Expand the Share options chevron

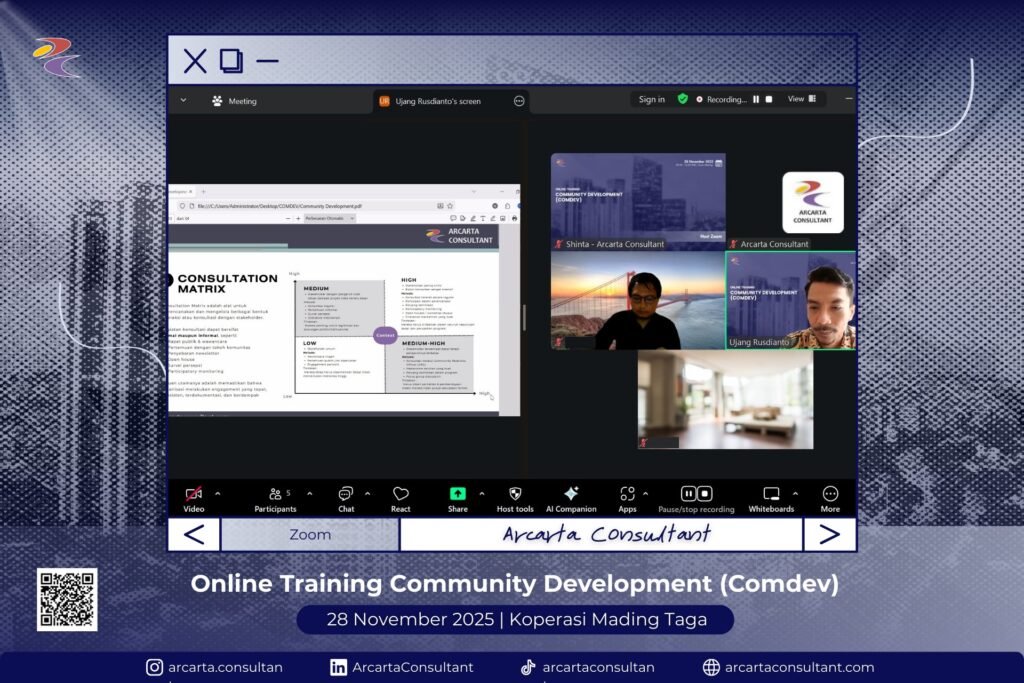coord(482,493)
